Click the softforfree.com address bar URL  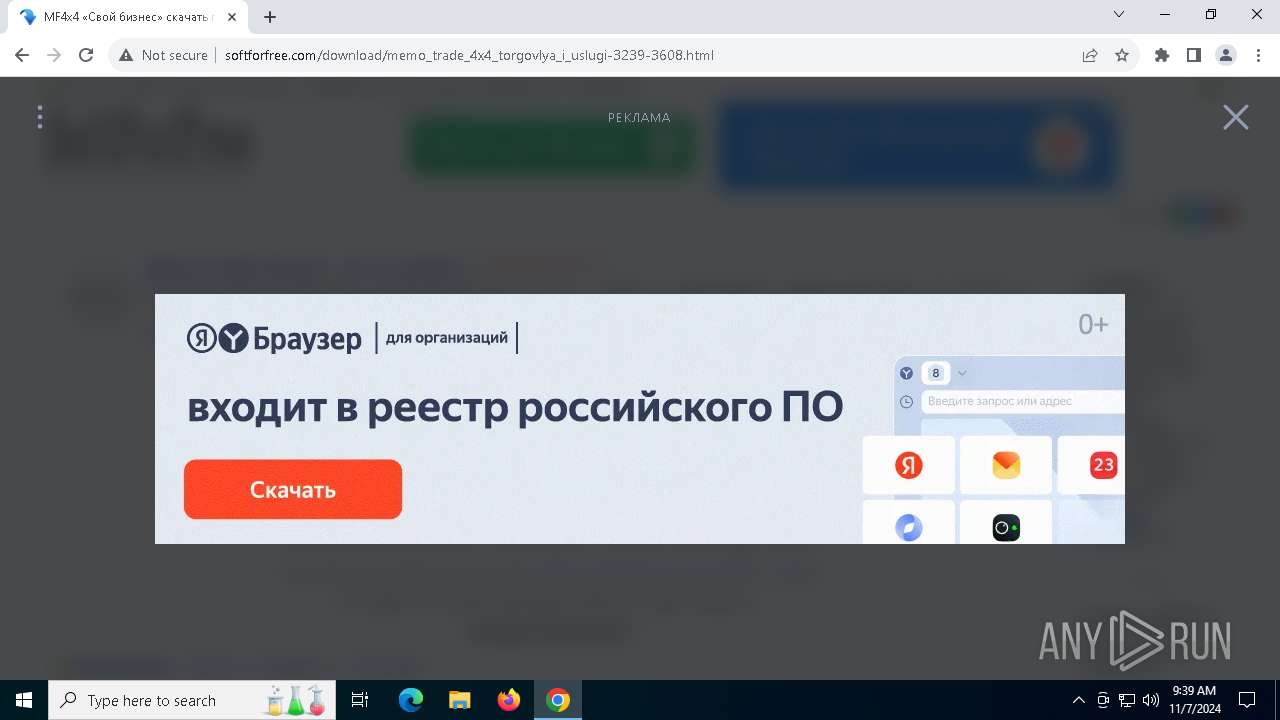coord(469,55)
